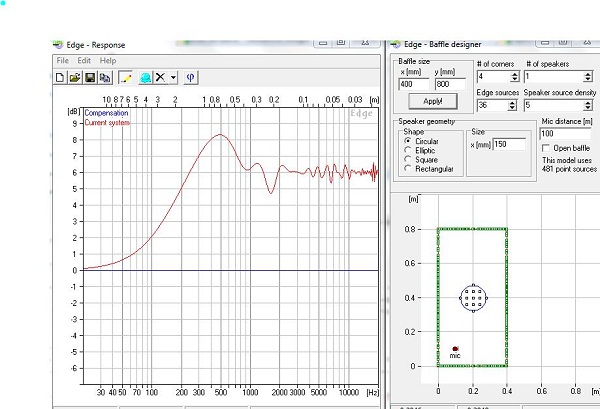
Task: Select the Circular shape radio button
Action: click(x=408, y=141)
